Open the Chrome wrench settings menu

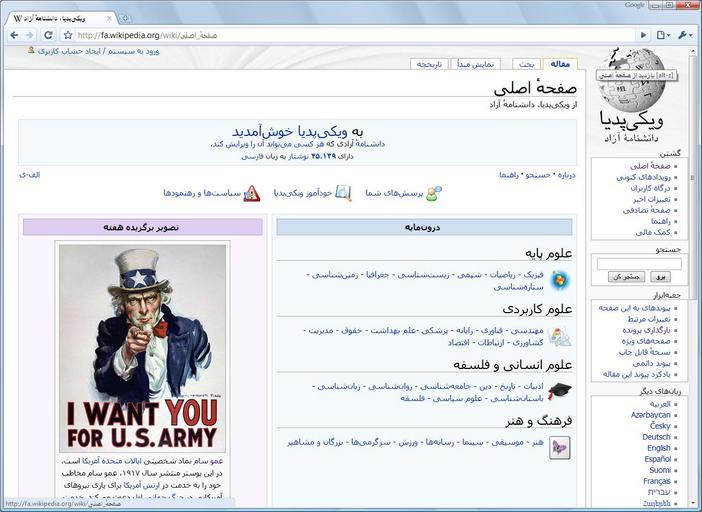point(685,35)
